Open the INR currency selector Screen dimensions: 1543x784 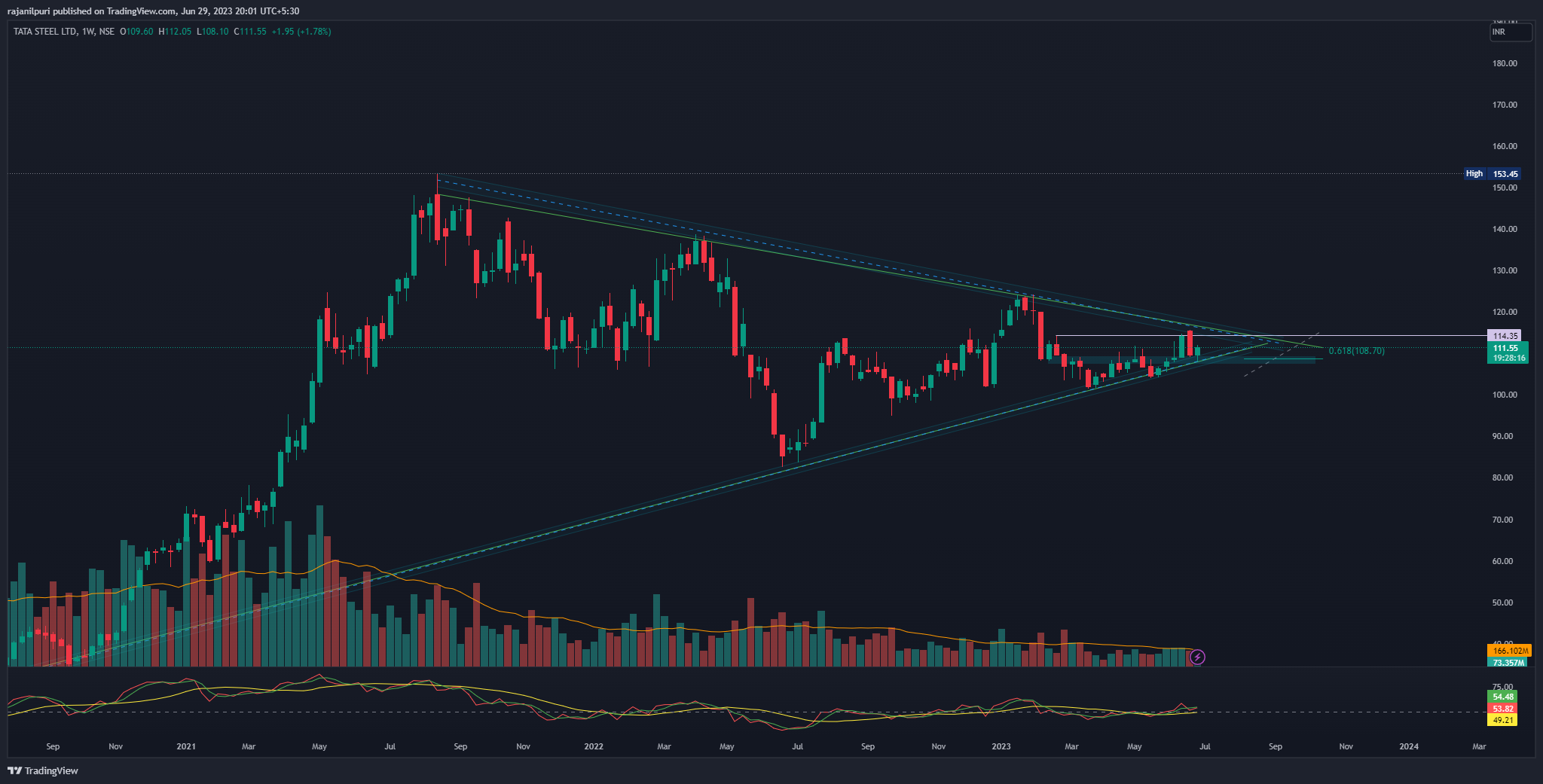point(1511,32)
